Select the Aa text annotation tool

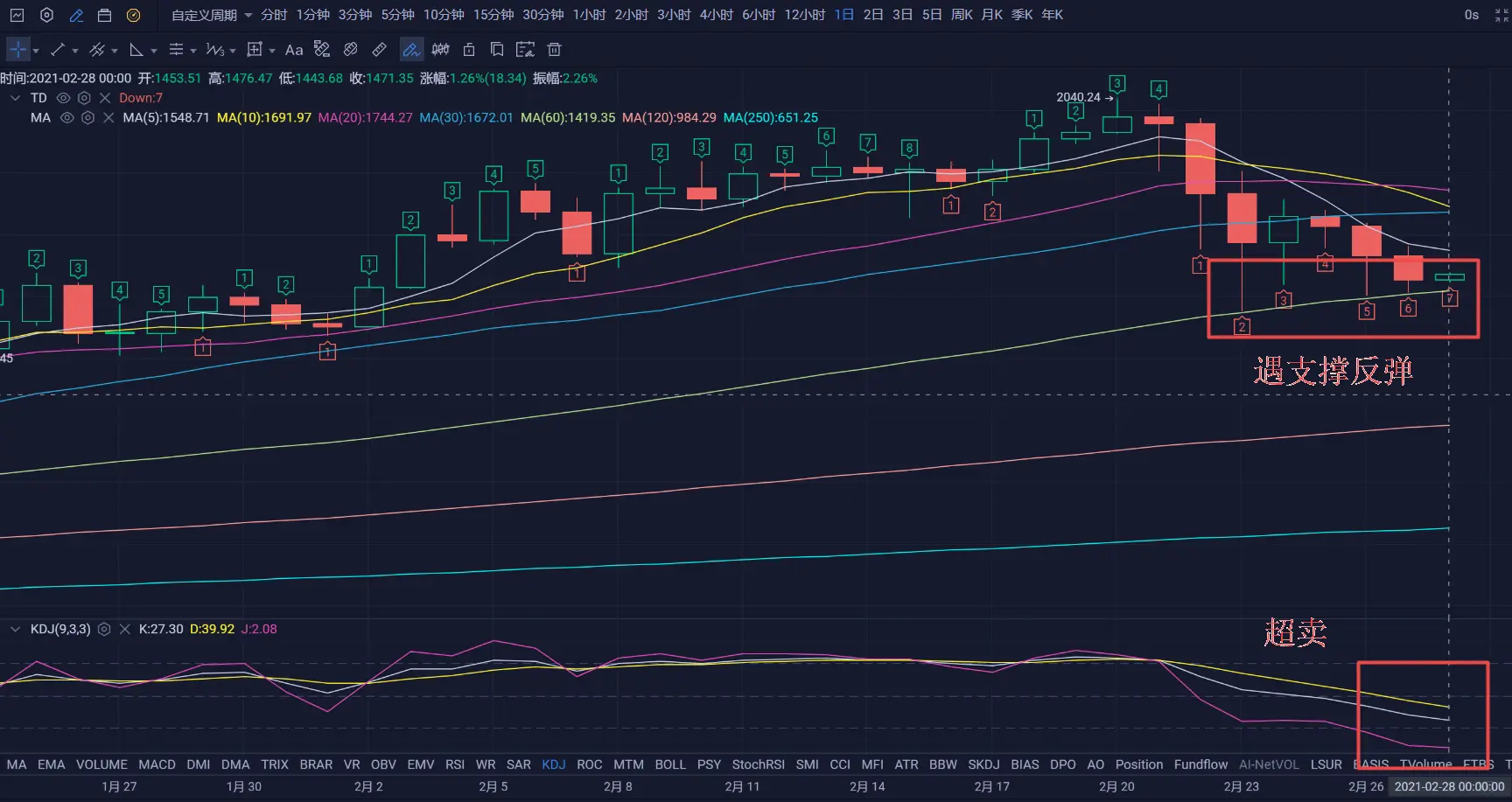(x=294, y=50)
